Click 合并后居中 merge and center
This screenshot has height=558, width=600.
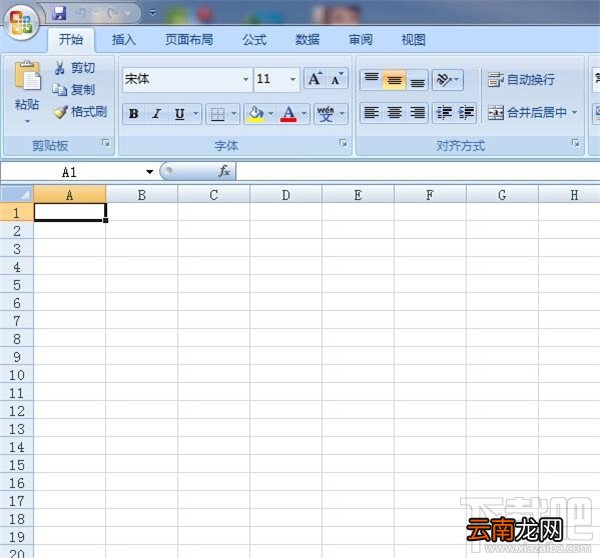[x=527, y=113]
